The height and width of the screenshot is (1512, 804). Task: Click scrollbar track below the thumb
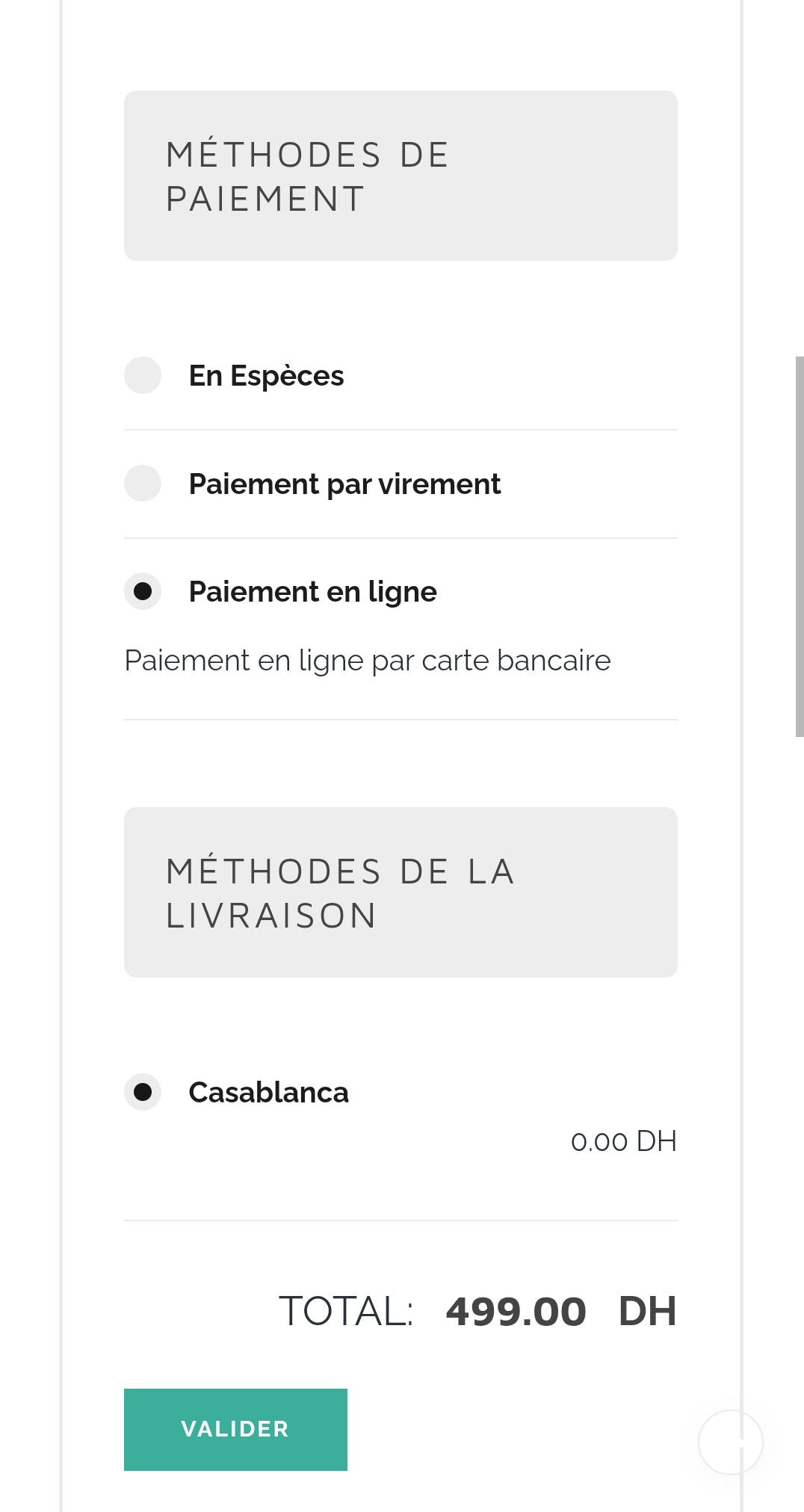pyautogui.click(x=800, y=1121)
